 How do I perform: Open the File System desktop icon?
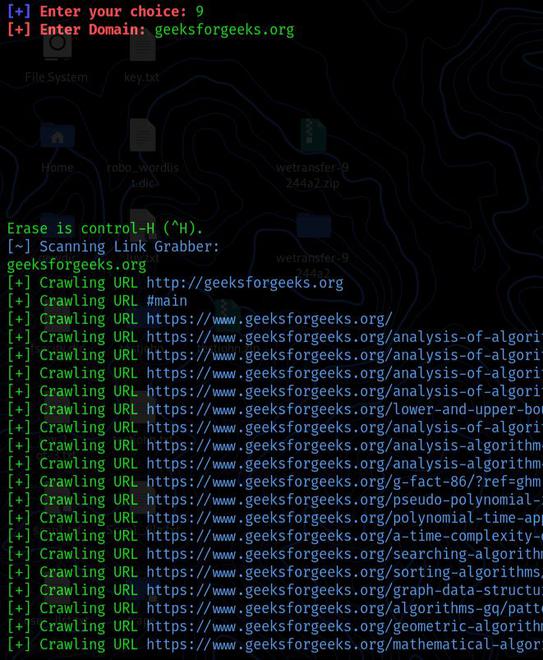(x=56, y=59)
